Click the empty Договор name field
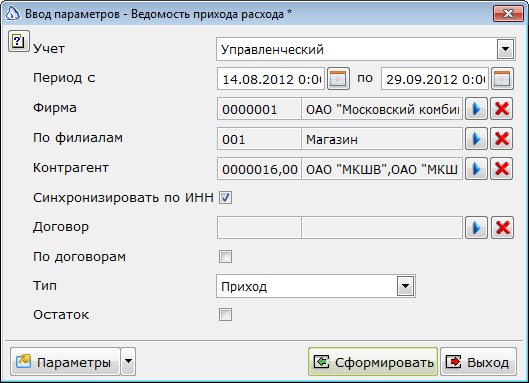The image size is (529, 383). [382, 228]
